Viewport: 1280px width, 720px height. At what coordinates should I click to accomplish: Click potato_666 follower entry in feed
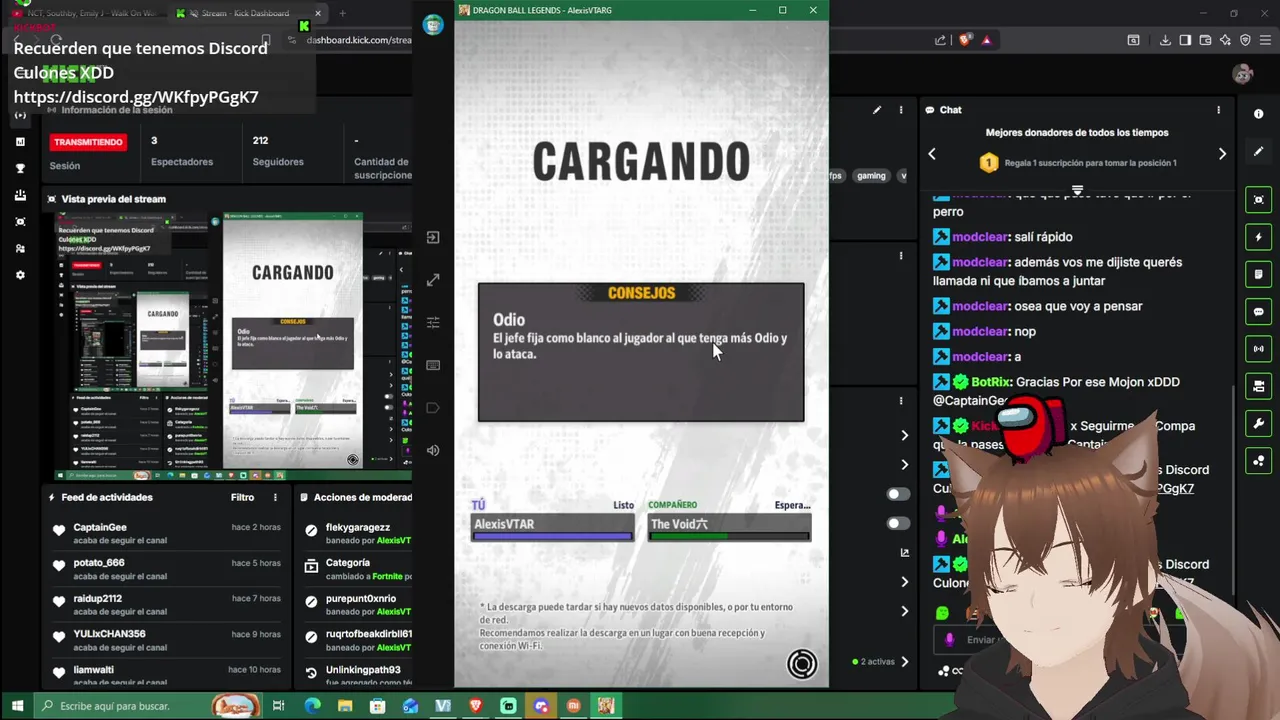pyautogui.click(x=168, y=569)
